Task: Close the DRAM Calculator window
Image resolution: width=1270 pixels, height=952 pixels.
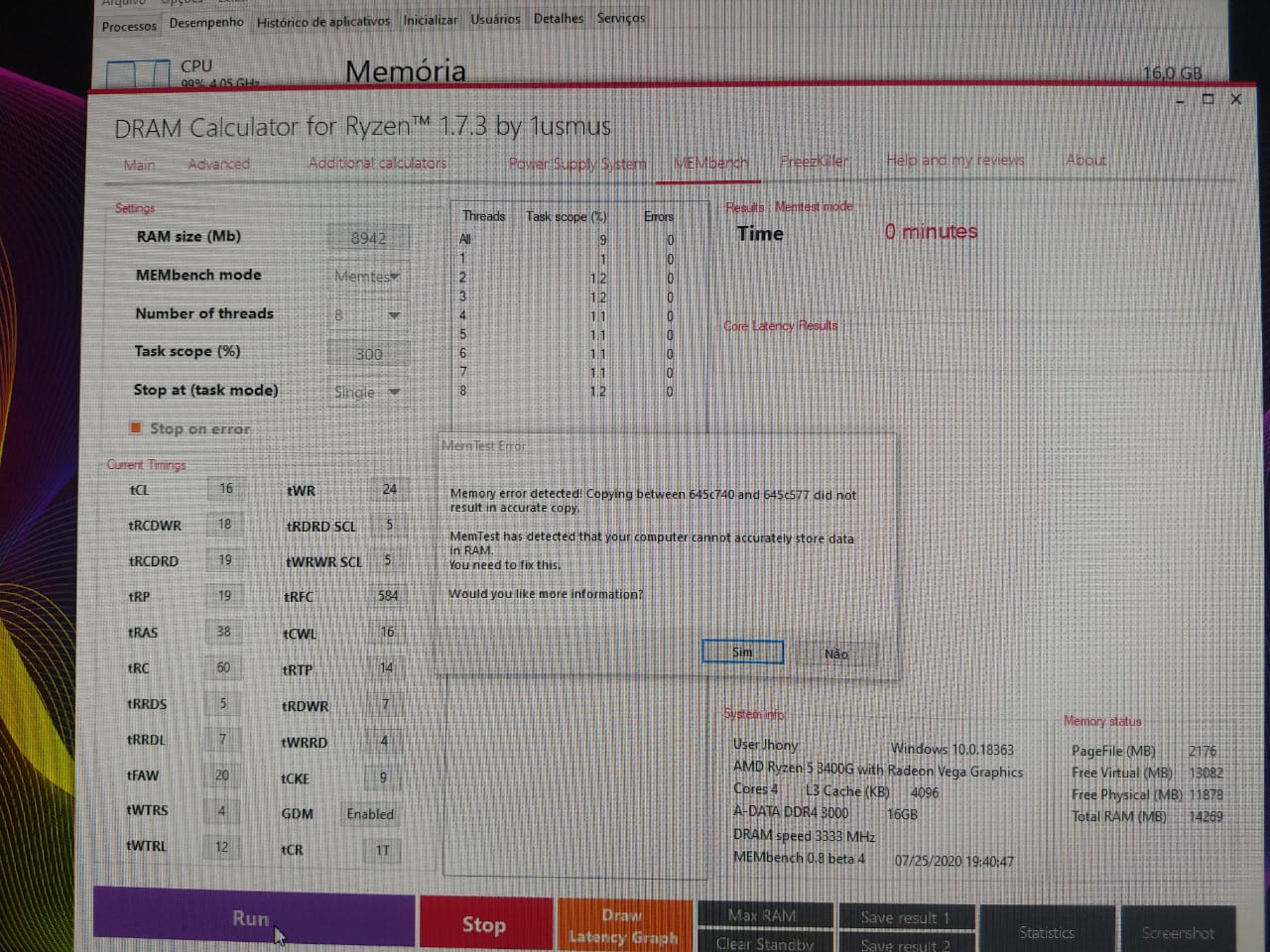Action: click(1235, 99)
